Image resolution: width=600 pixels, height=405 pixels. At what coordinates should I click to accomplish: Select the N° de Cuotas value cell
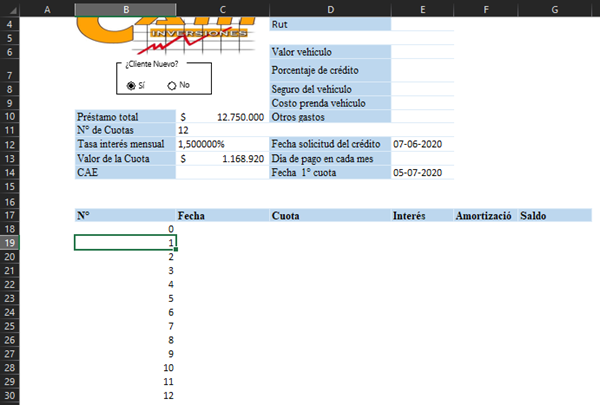click(x=221, y=130)
